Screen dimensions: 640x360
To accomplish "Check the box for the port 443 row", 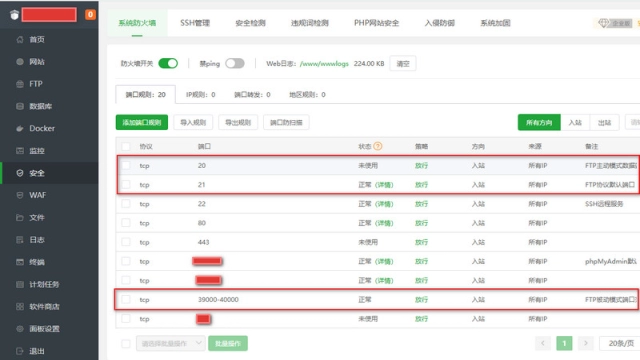I will click(126, 242).
